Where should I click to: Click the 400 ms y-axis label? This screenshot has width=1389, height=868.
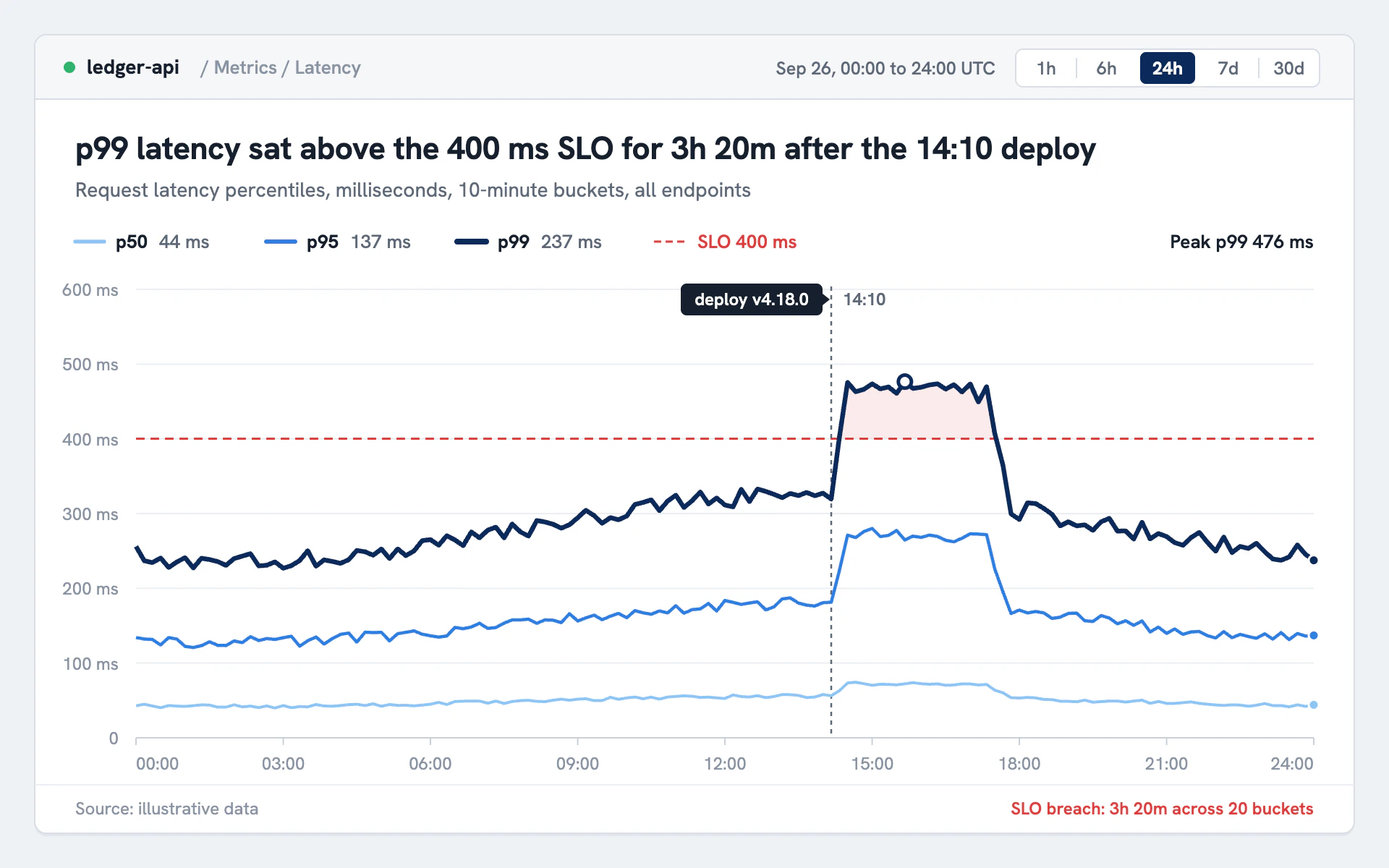coord(90,440)
